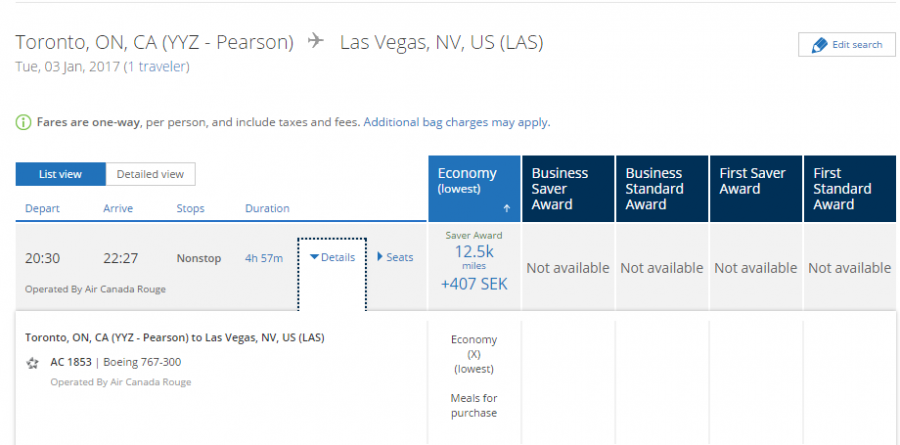
Task: Select the 12.5k miles Saver Award fare
Action: [x=474, y=263]
